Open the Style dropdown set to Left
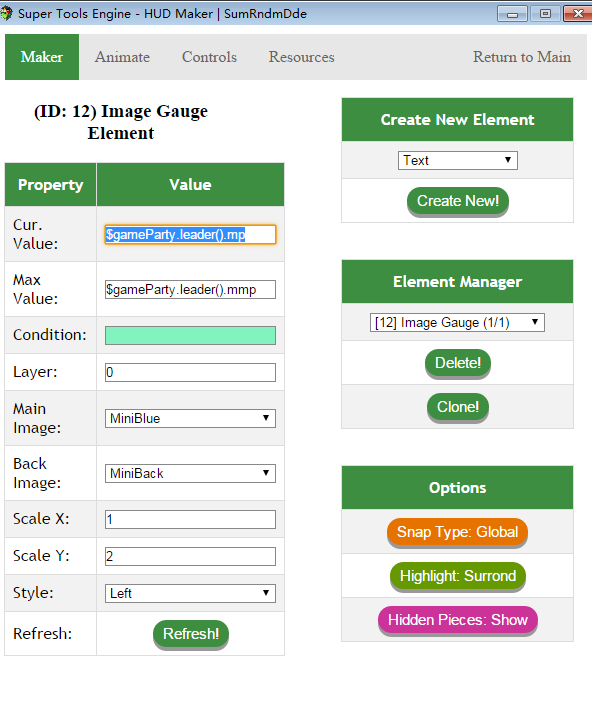The height and width of the screenshot is (705, 592). click(x=190, y=593)
